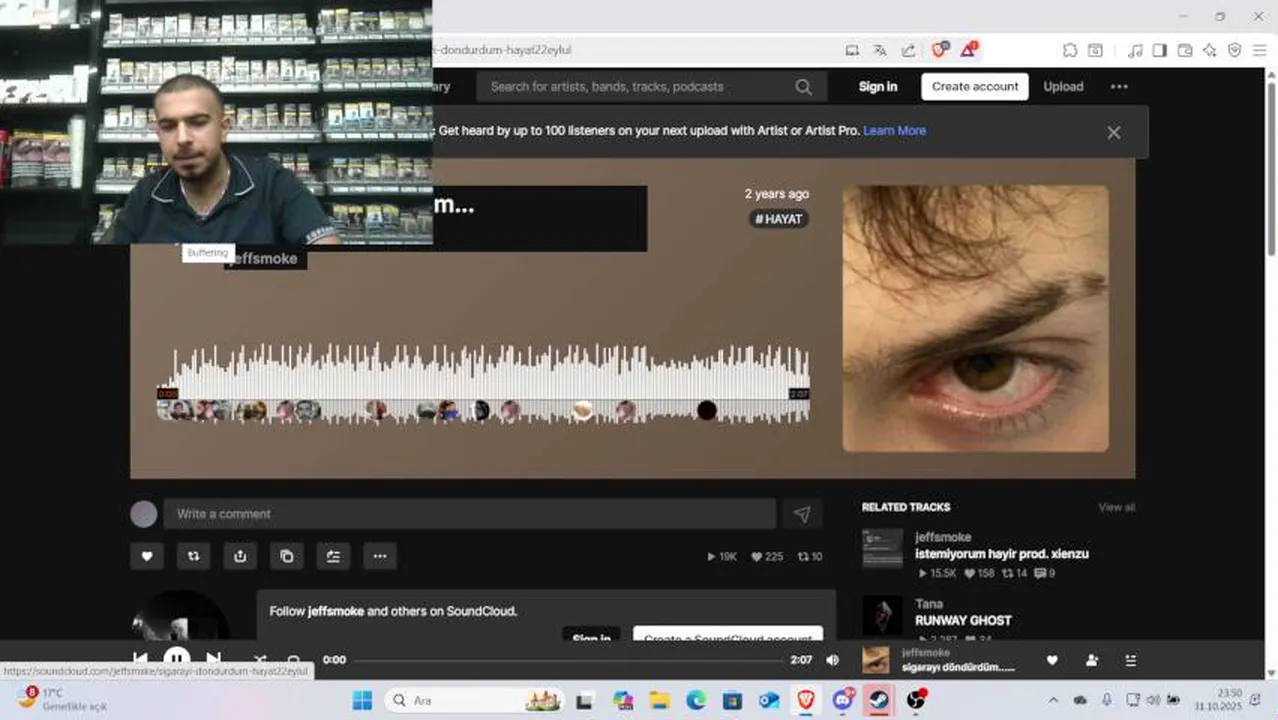Viewport: 1278px width, 720px height.
Task: Open Brave browser from the taskbar
Action: [x=805, y=700]
